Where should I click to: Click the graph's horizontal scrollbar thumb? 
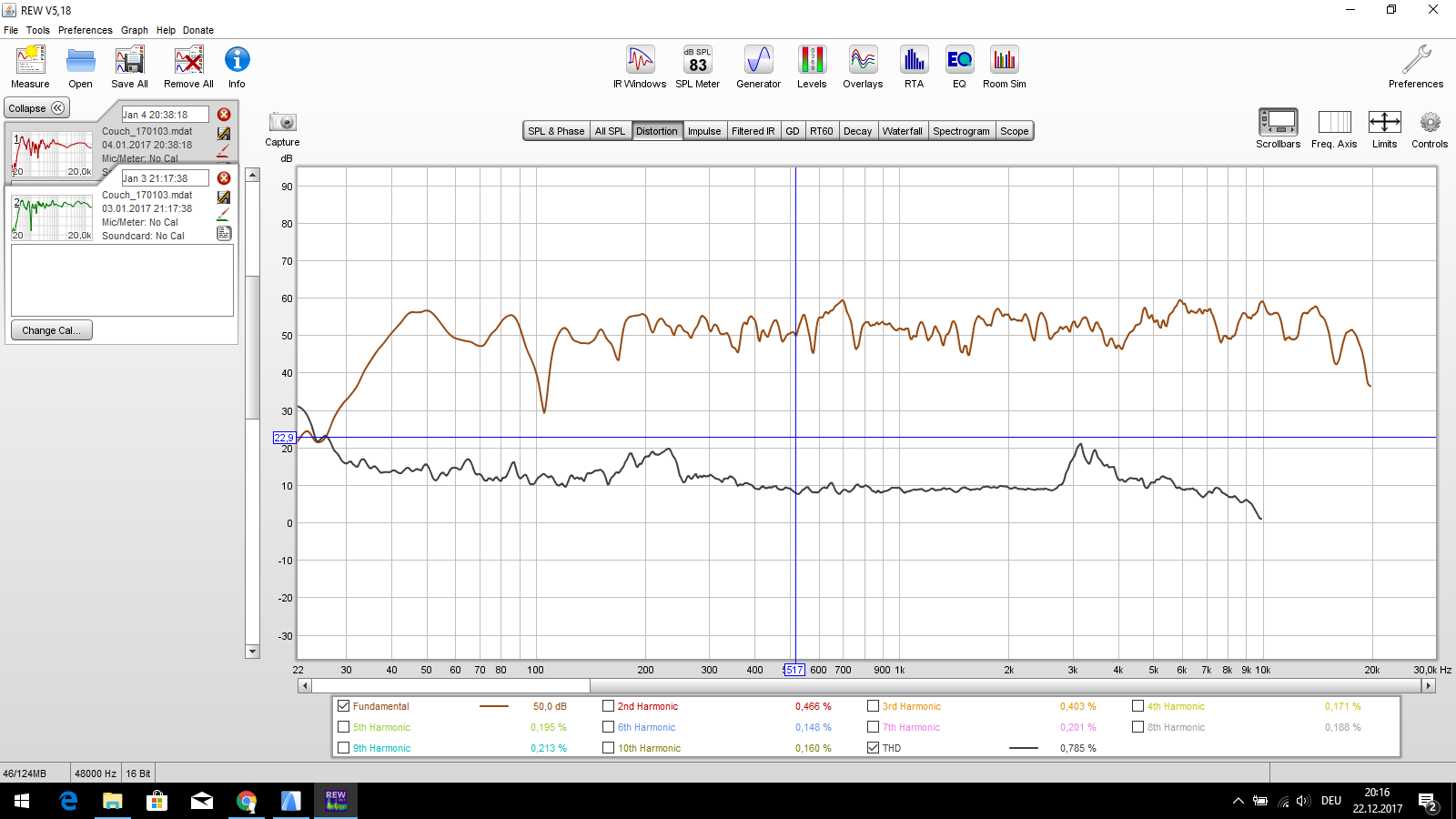pos(450,686)
